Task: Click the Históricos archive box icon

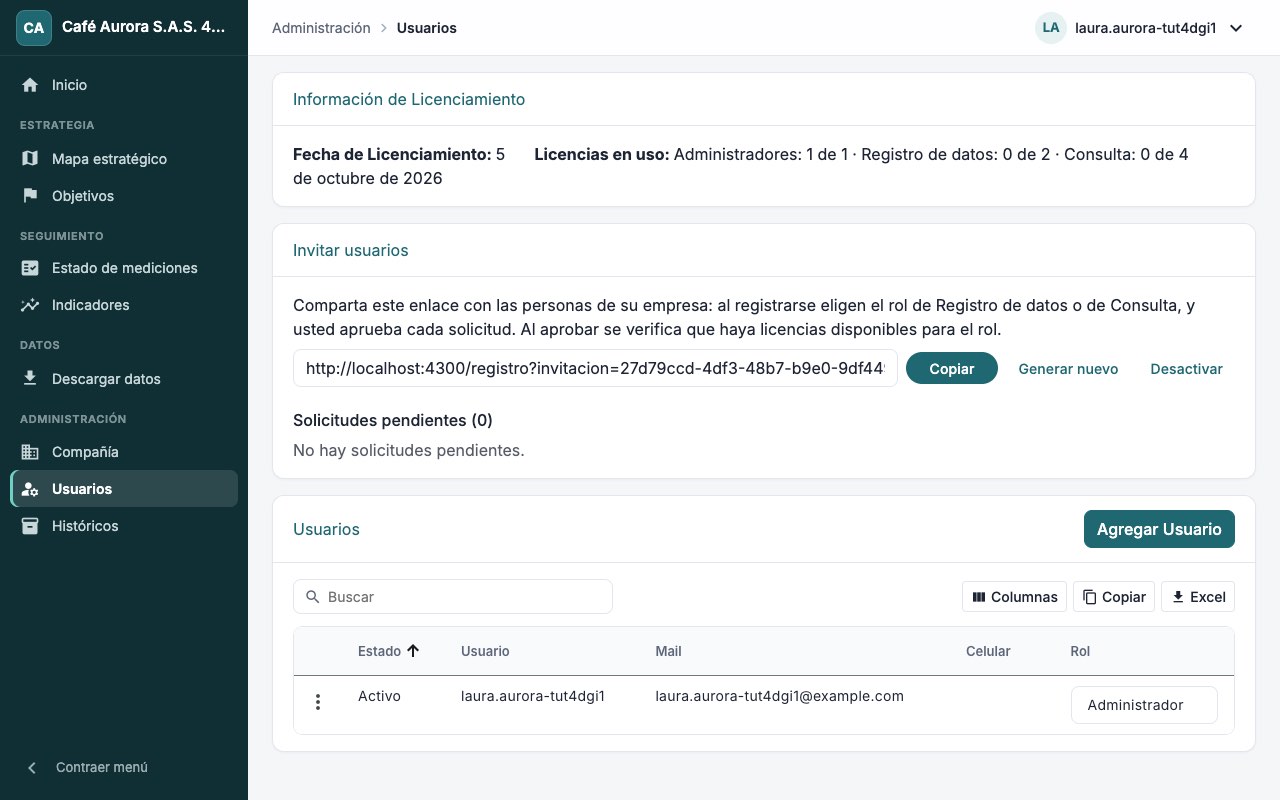Action: point(30,526)
